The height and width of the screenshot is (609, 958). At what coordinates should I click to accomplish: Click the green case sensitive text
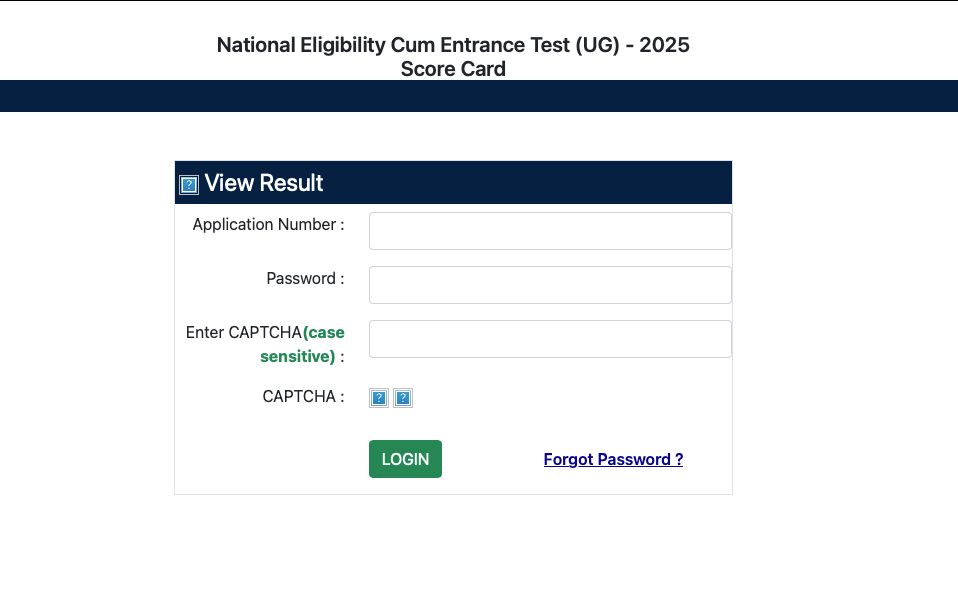tap(302, 345)
